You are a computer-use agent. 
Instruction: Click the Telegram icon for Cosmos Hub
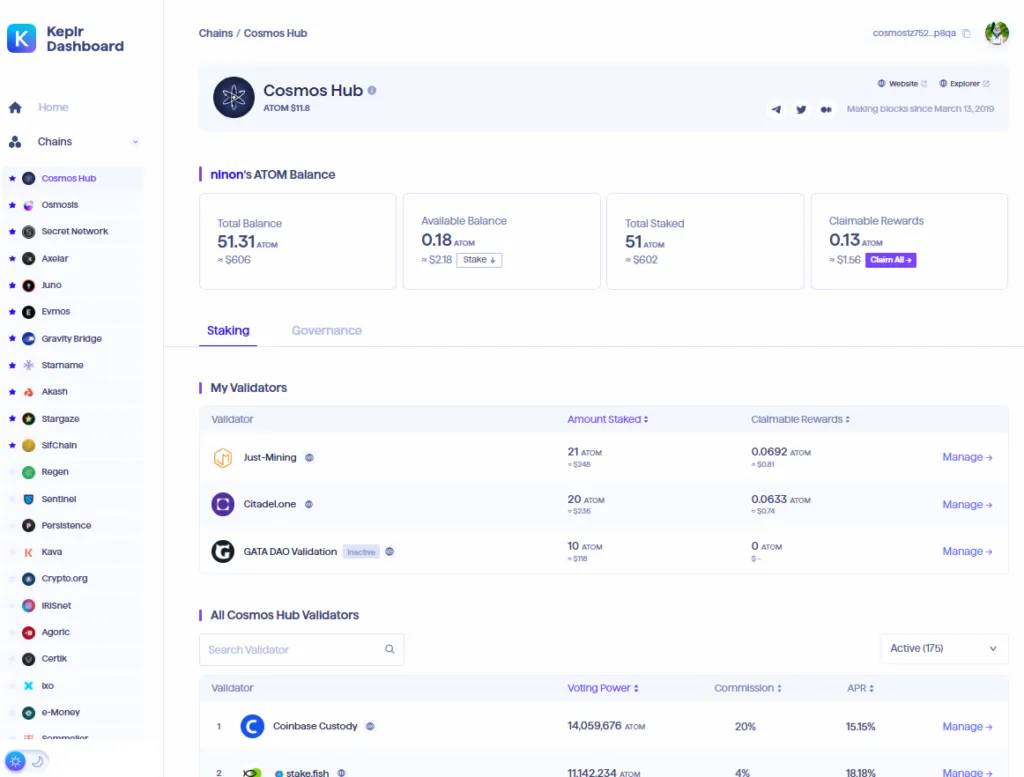click(x=776, y=110)
